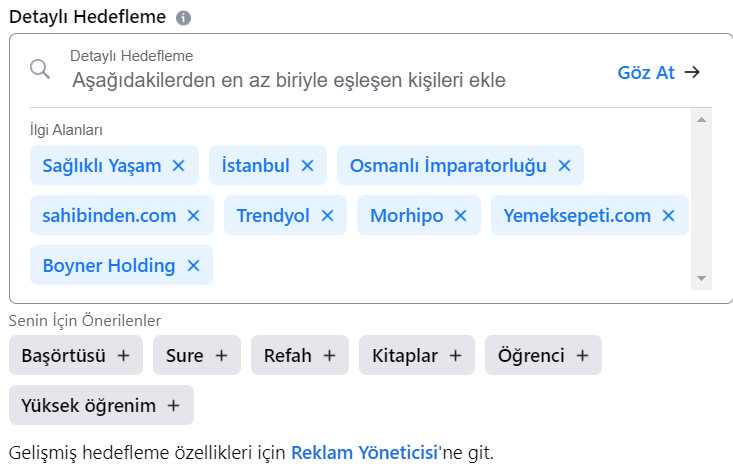Remove the Trendyol interest tag
The height and width of the screenshot is (475, 733).
(x=327, y=216)
